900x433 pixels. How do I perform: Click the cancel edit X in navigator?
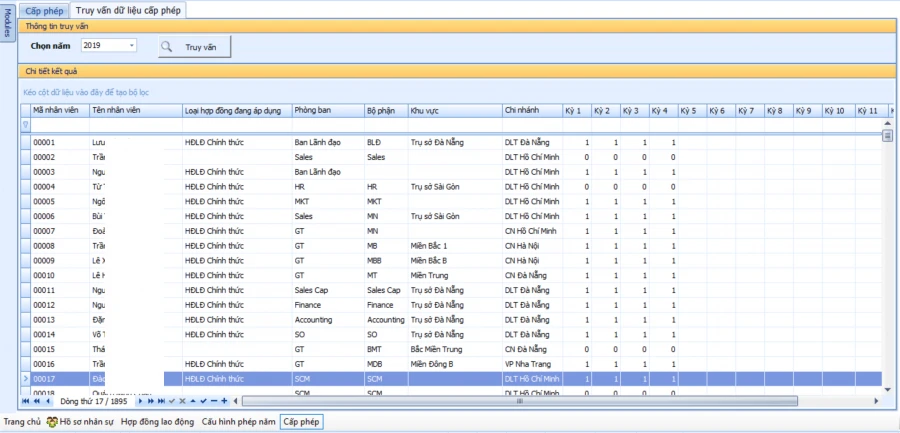pos(183,401)
